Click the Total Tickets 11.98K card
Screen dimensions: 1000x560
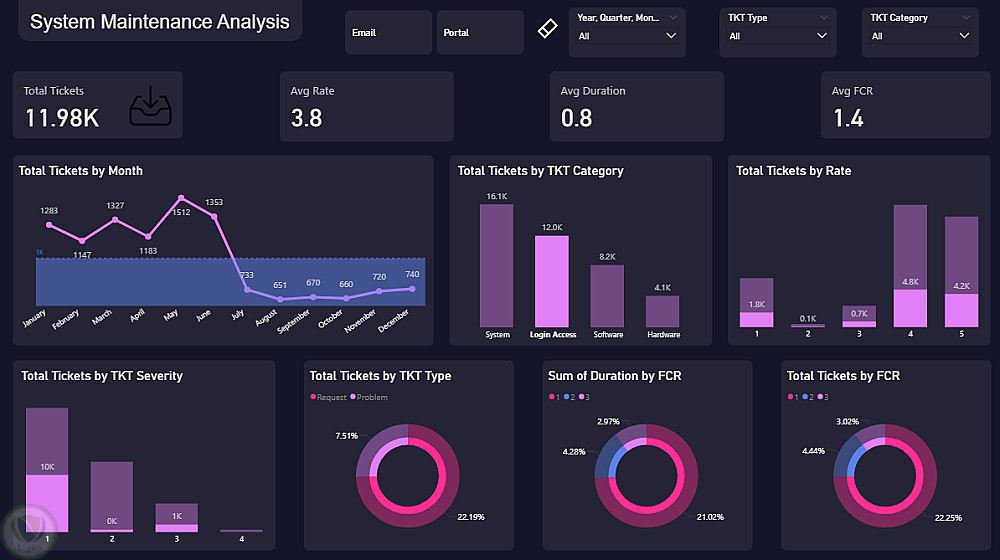[98, 105]
